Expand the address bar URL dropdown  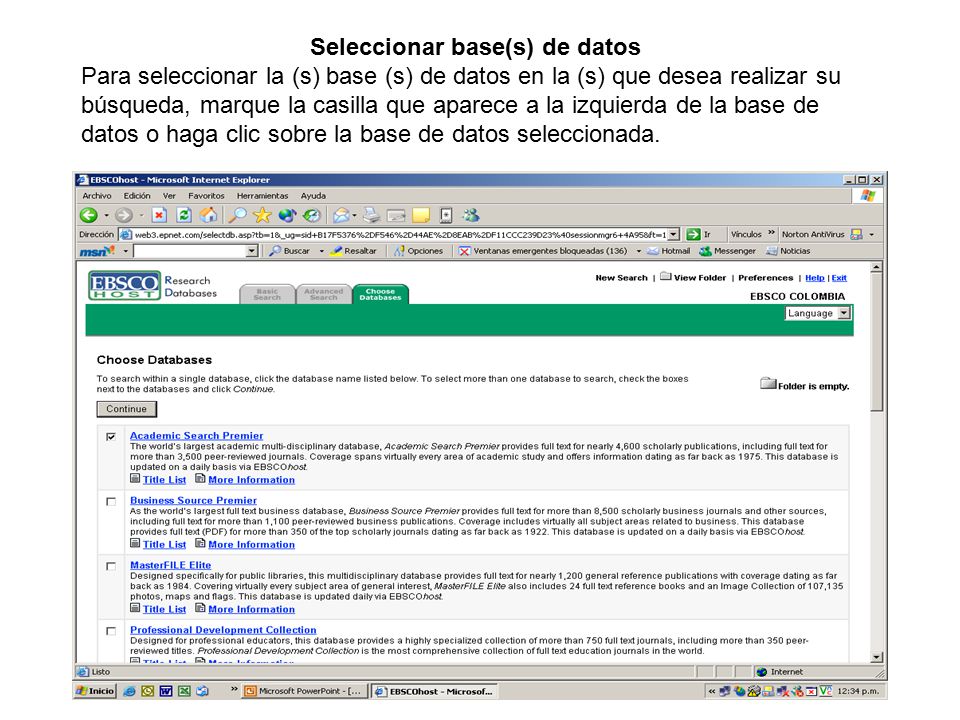tap(673, 234)
